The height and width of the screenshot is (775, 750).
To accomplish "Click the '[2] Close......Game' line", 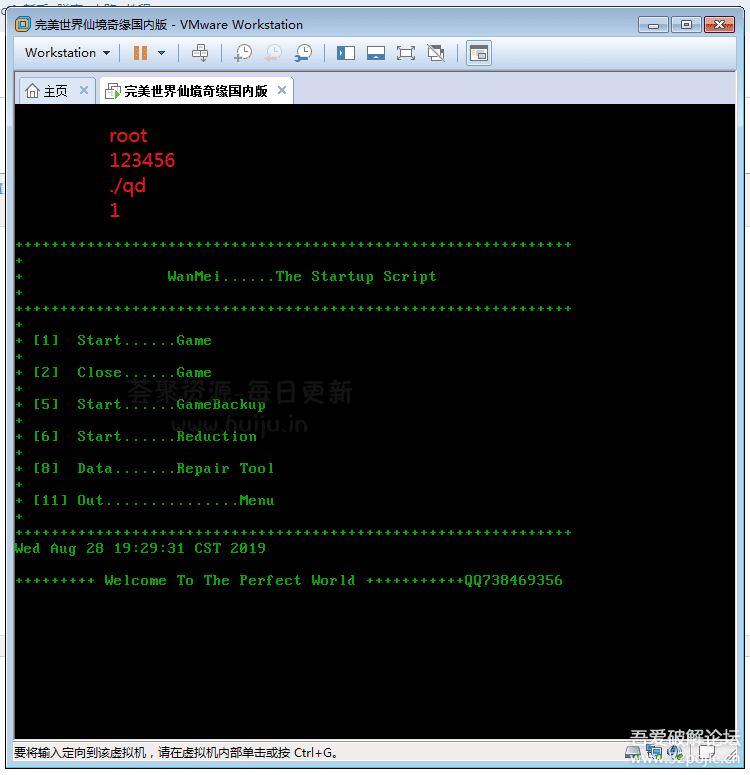I will 122,372.
